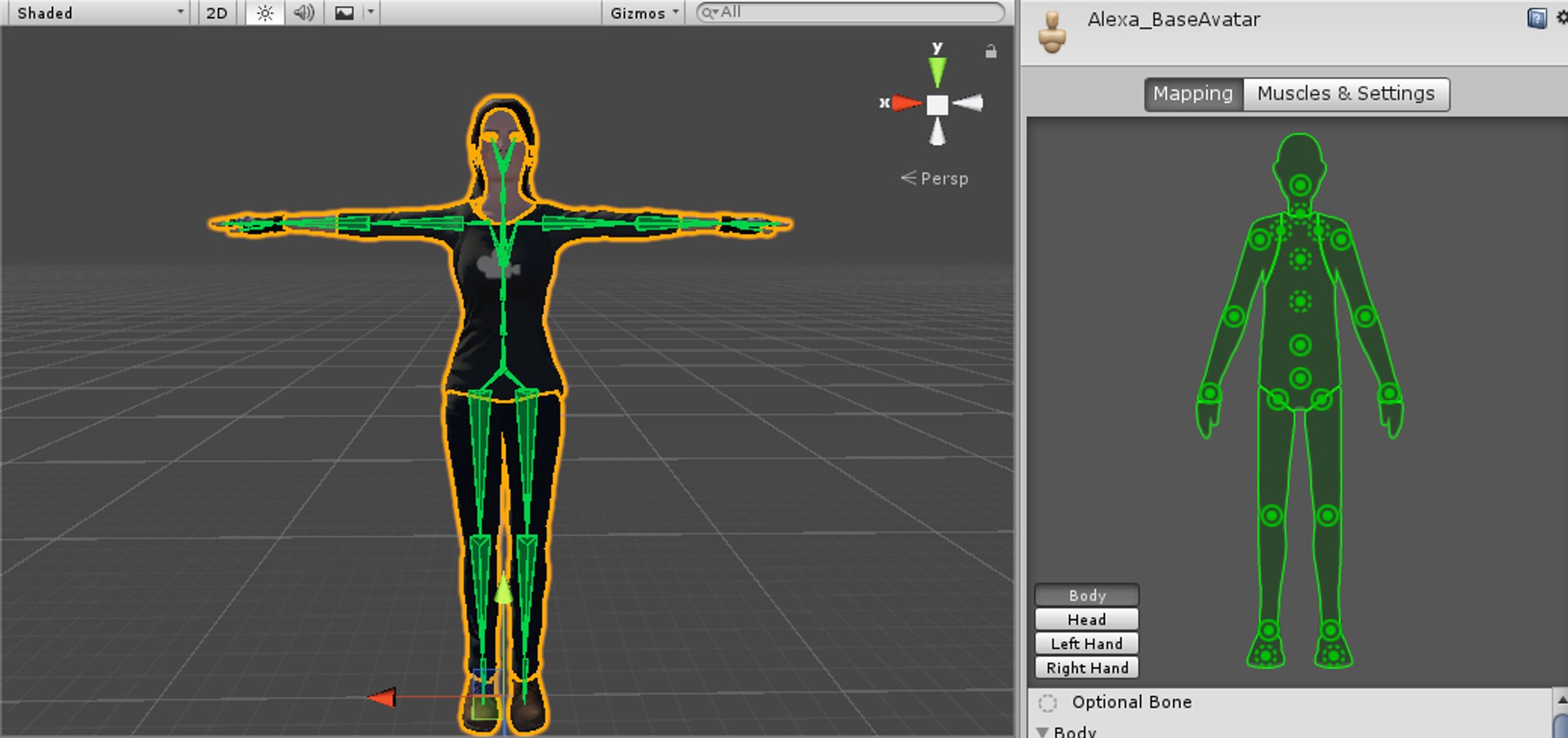1568x738 pixels.
Task: Click the Alexa_BaseAvatar title text
Action: coord(1174,20)
